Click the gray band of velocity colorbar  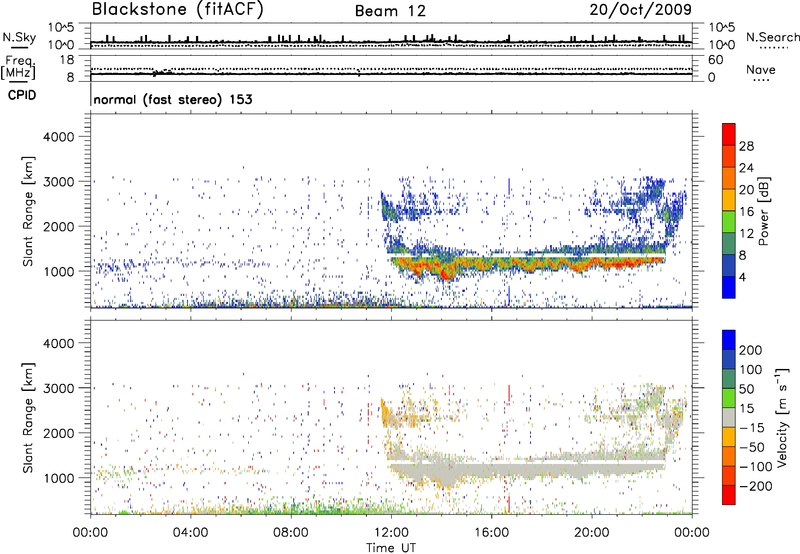[x=729, y=417]
